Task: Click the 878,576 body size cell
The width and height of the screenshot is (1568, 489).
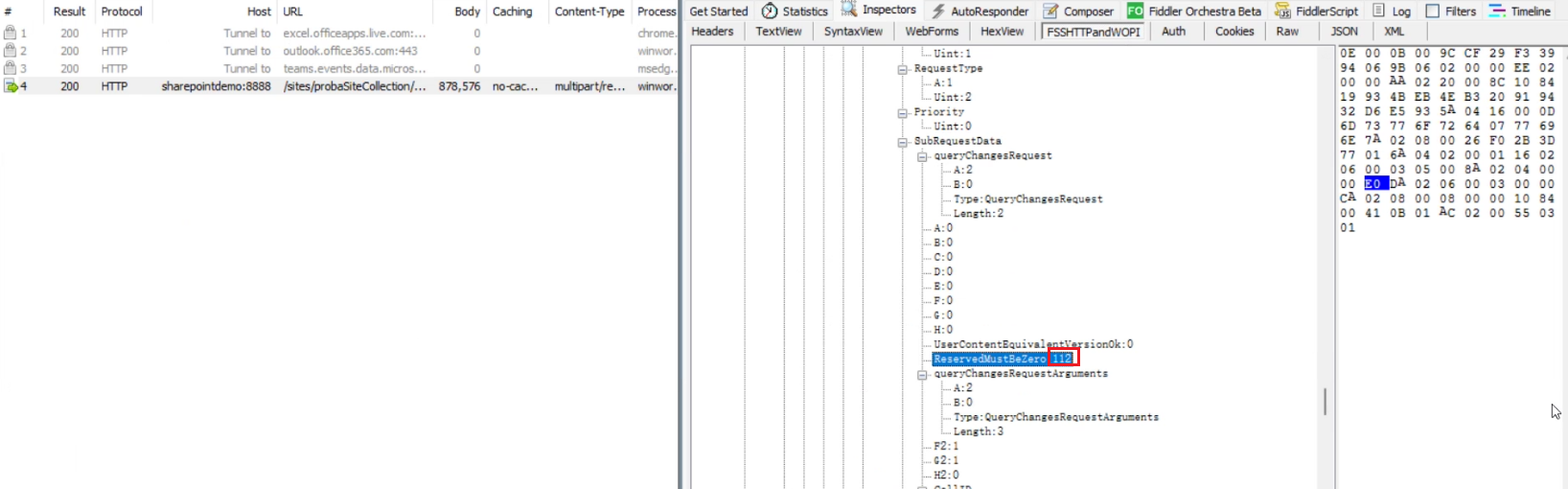Action: 459,86
